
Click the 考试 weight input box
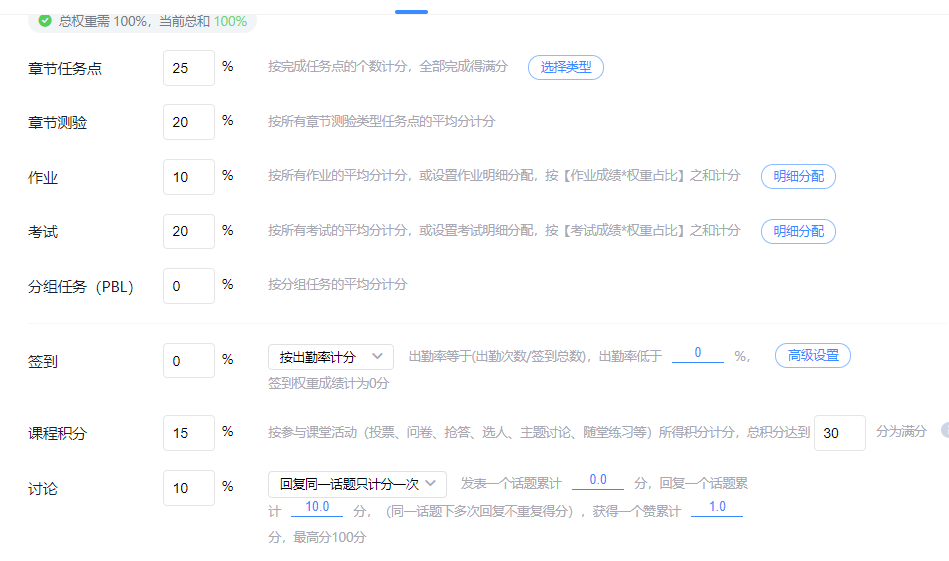click(x=188, y=231)
